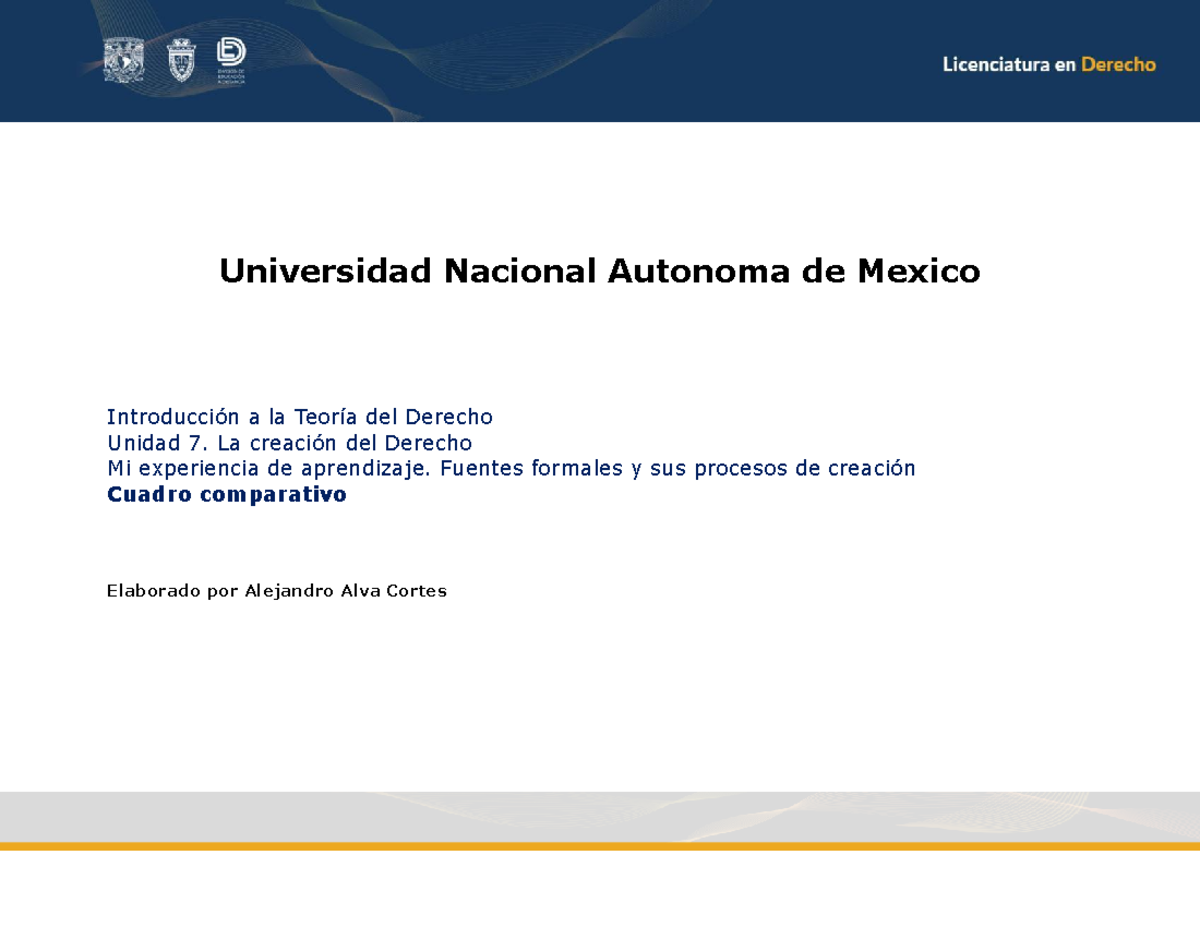1200x927 pixels.
Task: Click the Elaborado por Alejandro Alva Cortes credit
Action: point(277,590)
